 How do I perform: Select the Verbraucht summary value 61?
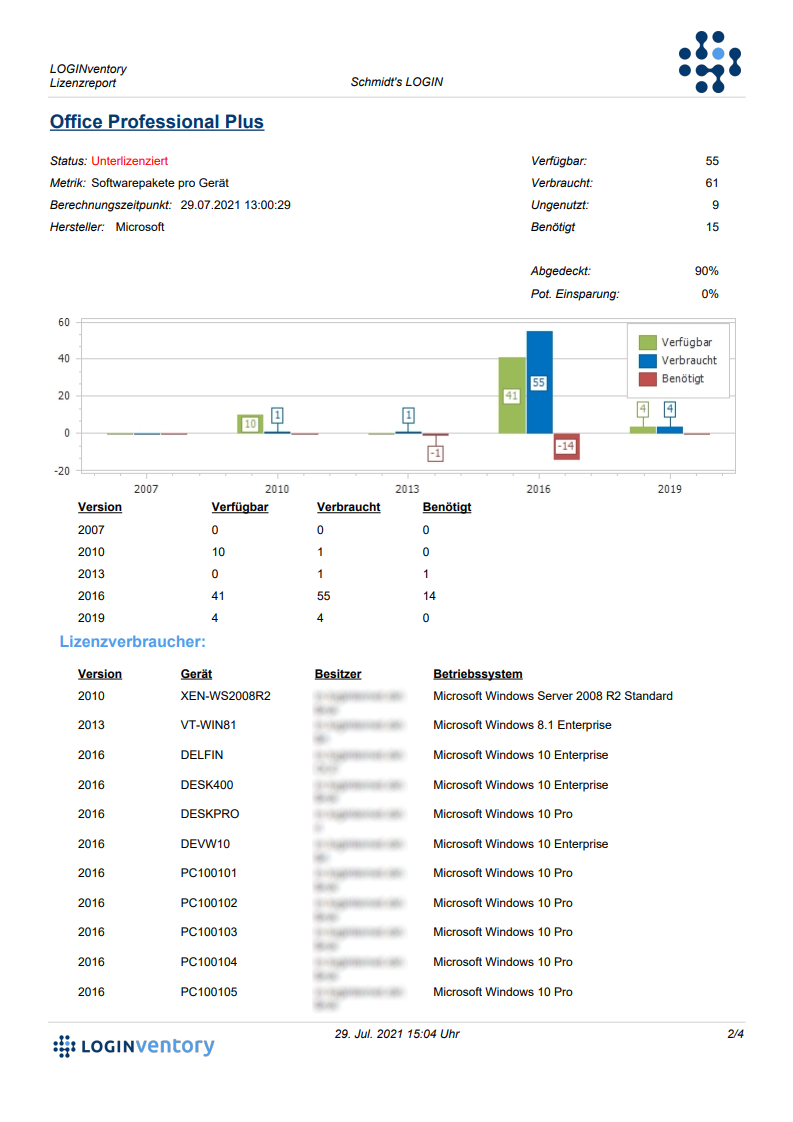click(x=712, y=183)
